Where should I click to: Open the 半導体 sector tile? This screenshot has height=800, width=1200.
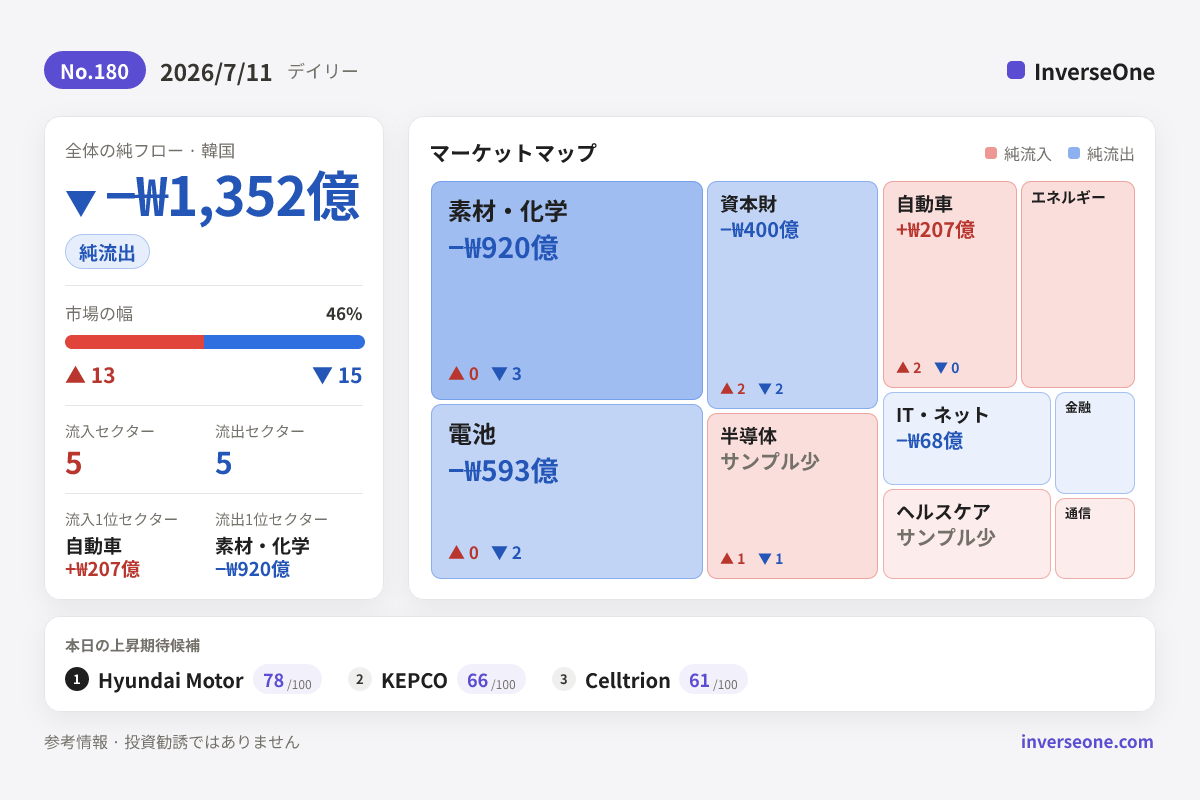pos(792,496)
